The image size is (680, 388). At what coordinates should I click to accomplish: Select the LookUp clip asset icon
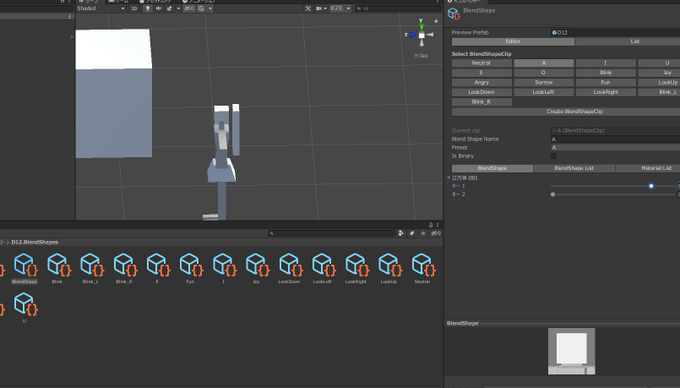point(390,265)
